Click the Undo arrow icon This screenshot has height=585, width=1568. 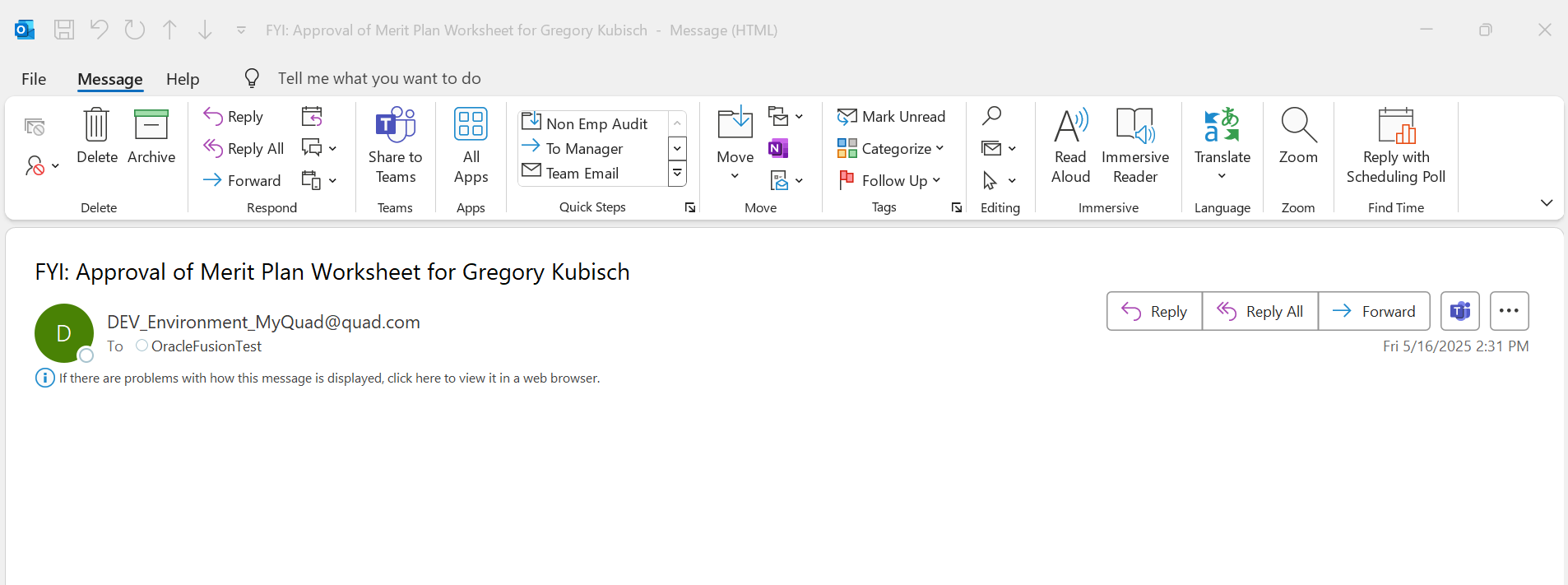(x=100, y=30)
